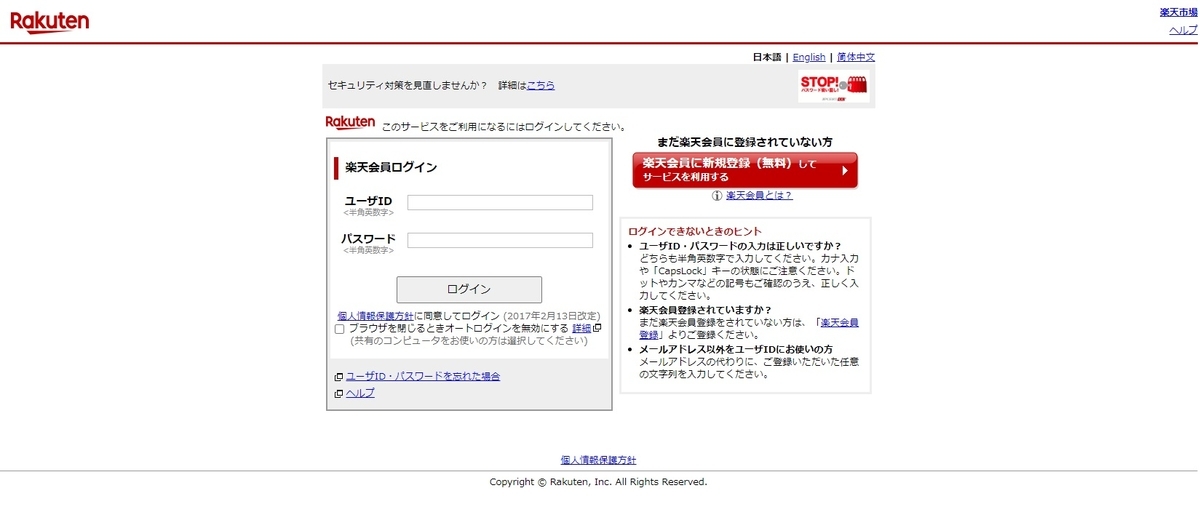Click the (2017年2月13日改定) revision date text

click(553, 316)
